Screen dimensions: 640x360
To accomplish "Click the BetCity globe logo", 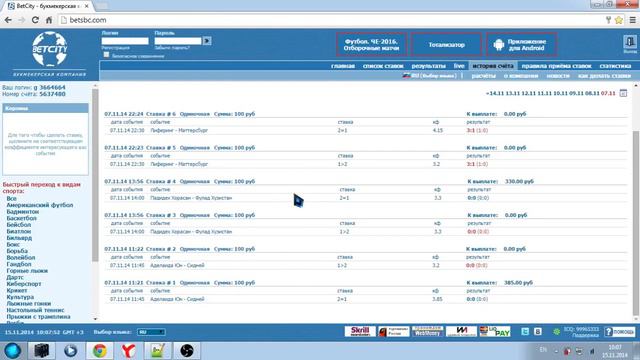I will (x=50, y=49).
